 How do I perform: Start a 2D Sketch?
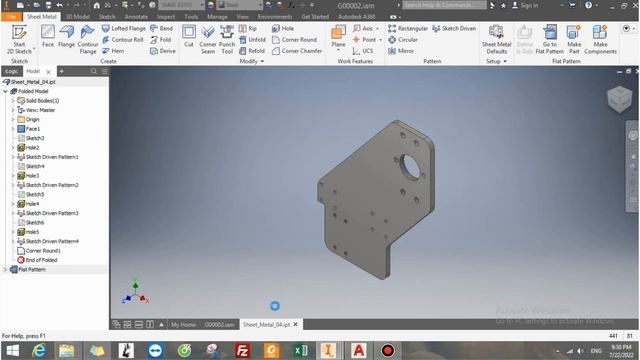coord(19,39)
